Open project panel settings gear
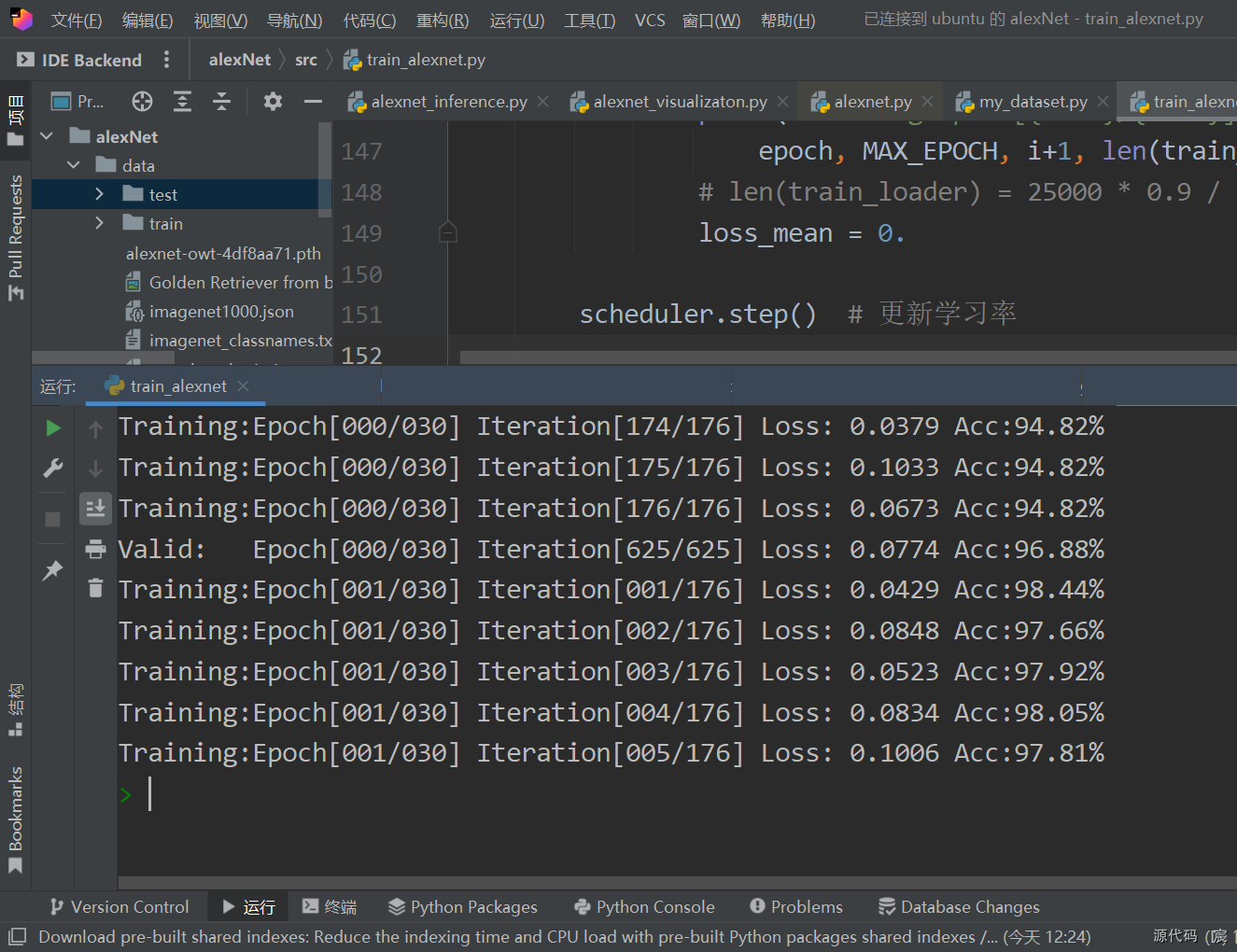 pyautogui.click(x=273, y=101)
